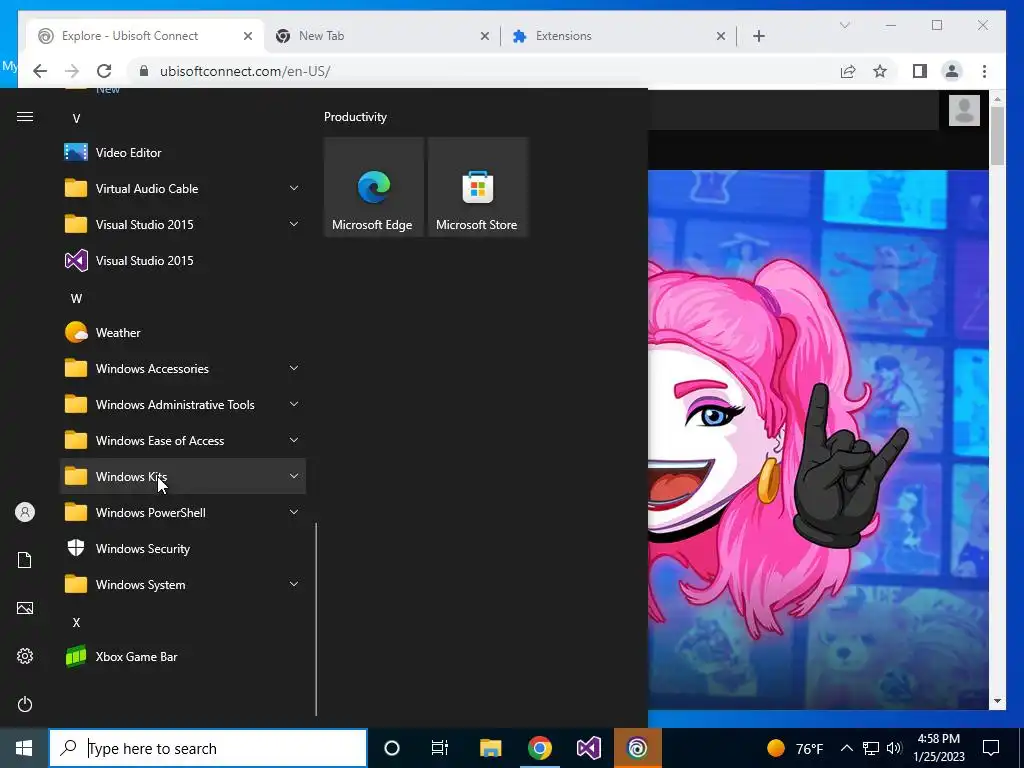This screenshot has height=768, width=1024.
Task: Click the Power button in Start sidebar
Action: click(x=25, y=704)
